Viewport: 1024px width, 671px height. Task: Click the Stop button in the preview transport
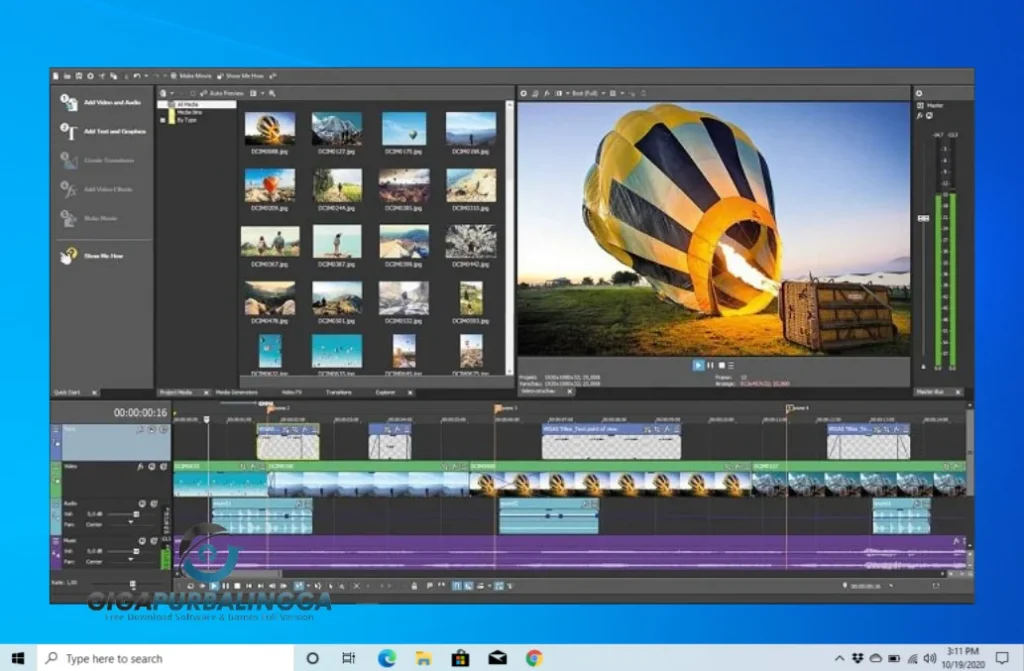coord(722,364)
